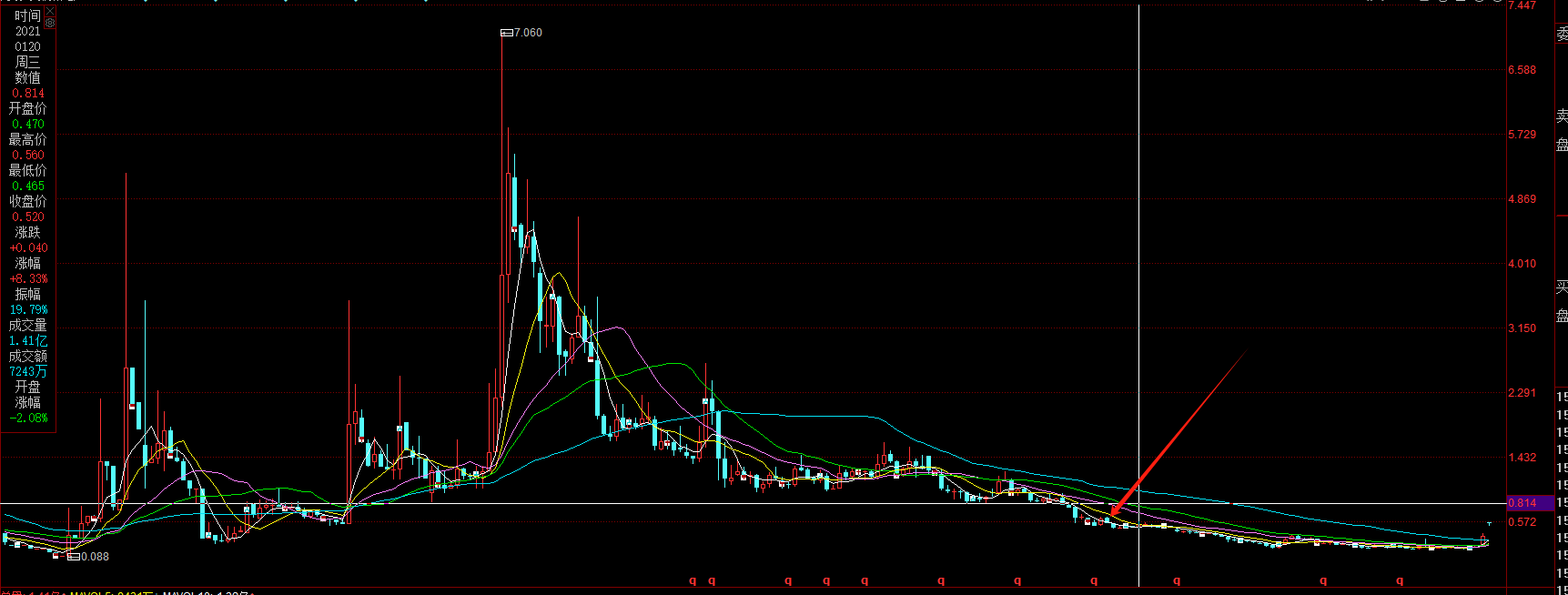Click the rightmost red q marker
Image resolution: width=1568 pixels, height=595 pixels.
(1400, 580)
